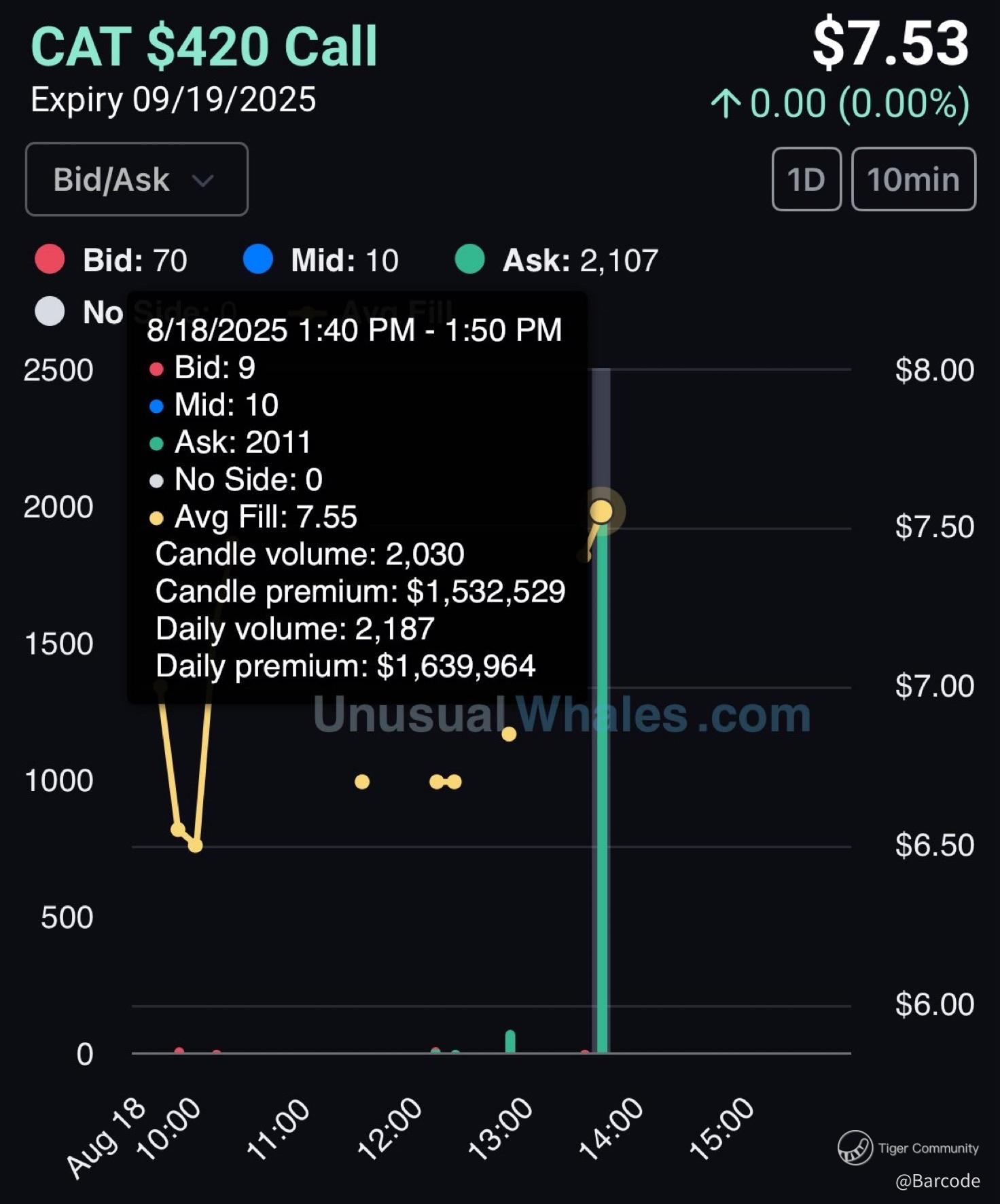
Task: Click the single yellow dot before 12:00
Action: (362, 782)
